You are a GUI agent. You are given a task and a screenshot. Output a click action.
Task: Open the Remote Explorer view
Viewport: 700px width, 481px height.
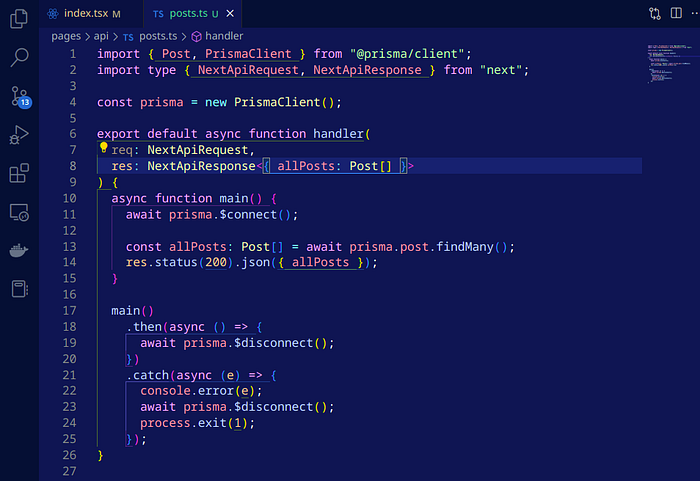[19, 212]
